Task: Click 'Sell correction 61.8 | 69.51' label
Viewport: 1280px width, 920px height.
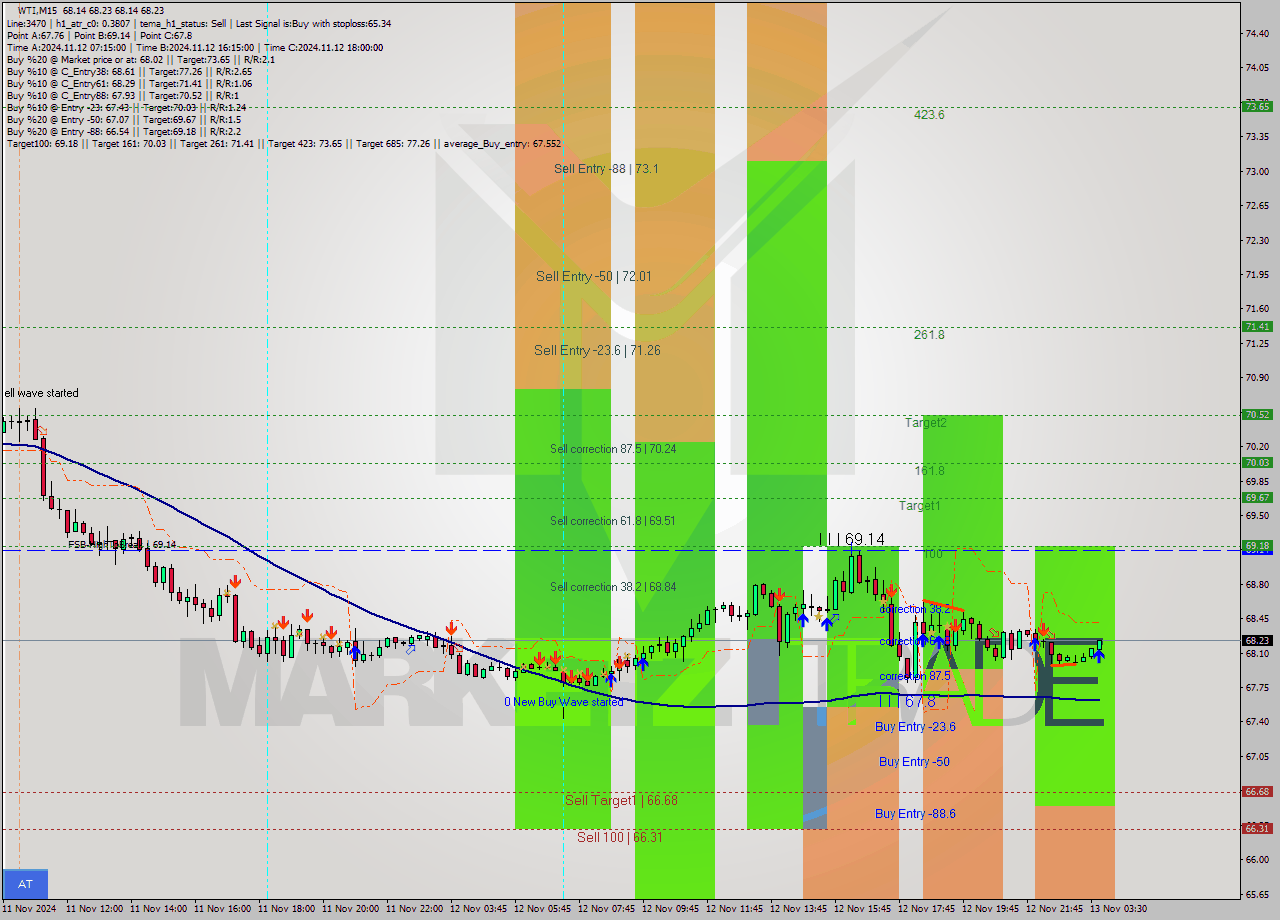Action: point(613,521)
